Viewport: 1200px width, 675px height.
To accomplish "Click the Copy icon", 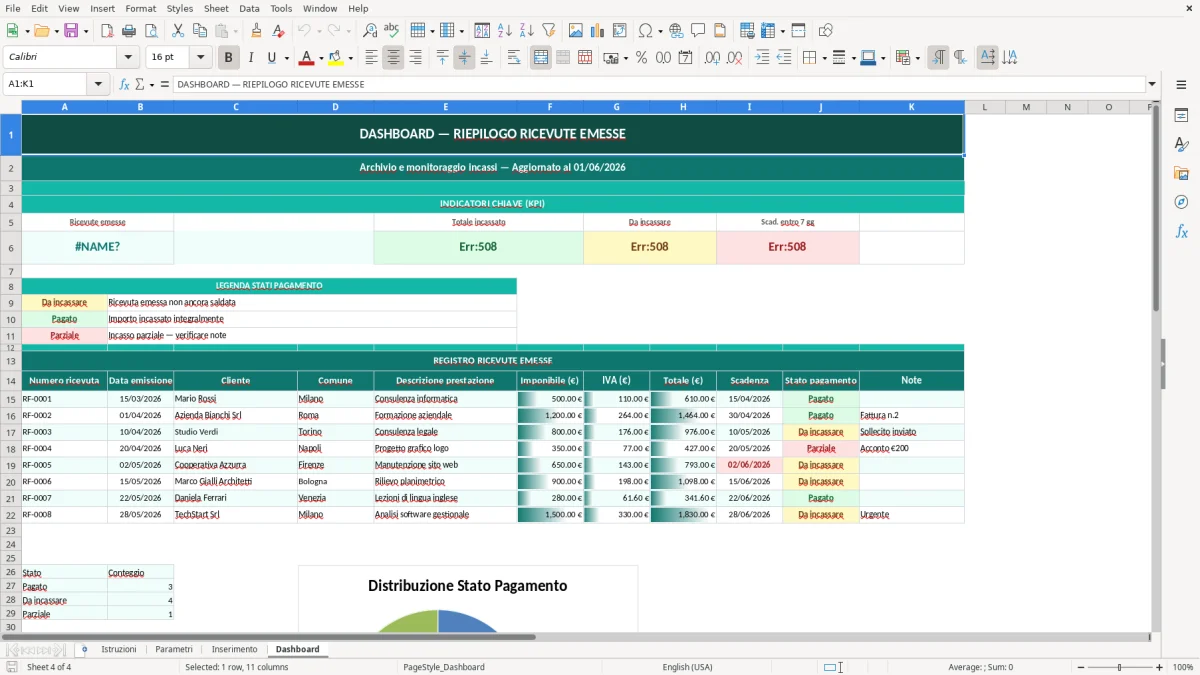I will pyautogui.click(x=200, y=31).
